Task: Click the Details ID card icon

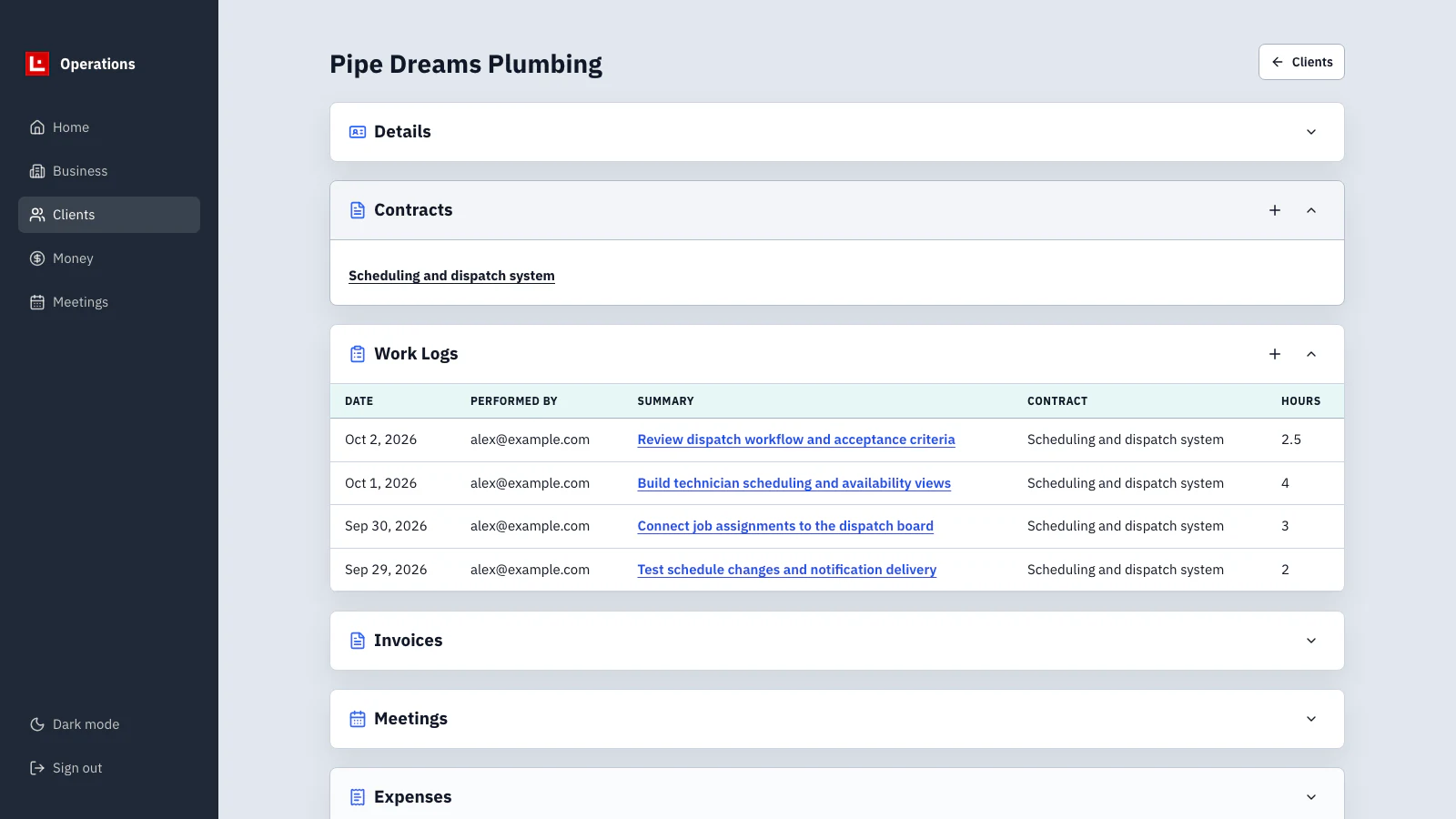Action: 358,132
